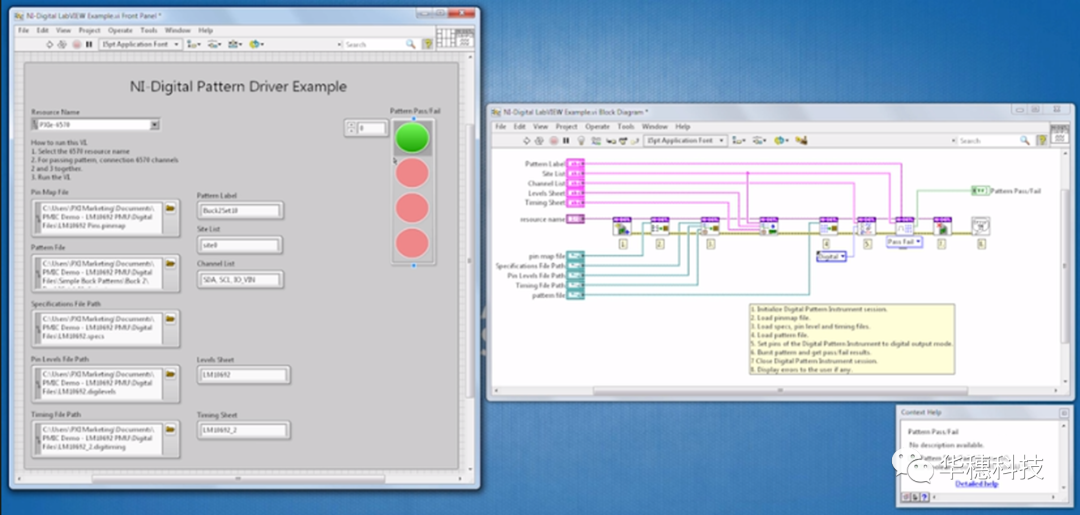Expand Resource Name dropdown arrow
Screen dimensions: 1080x515
(154, 125)
